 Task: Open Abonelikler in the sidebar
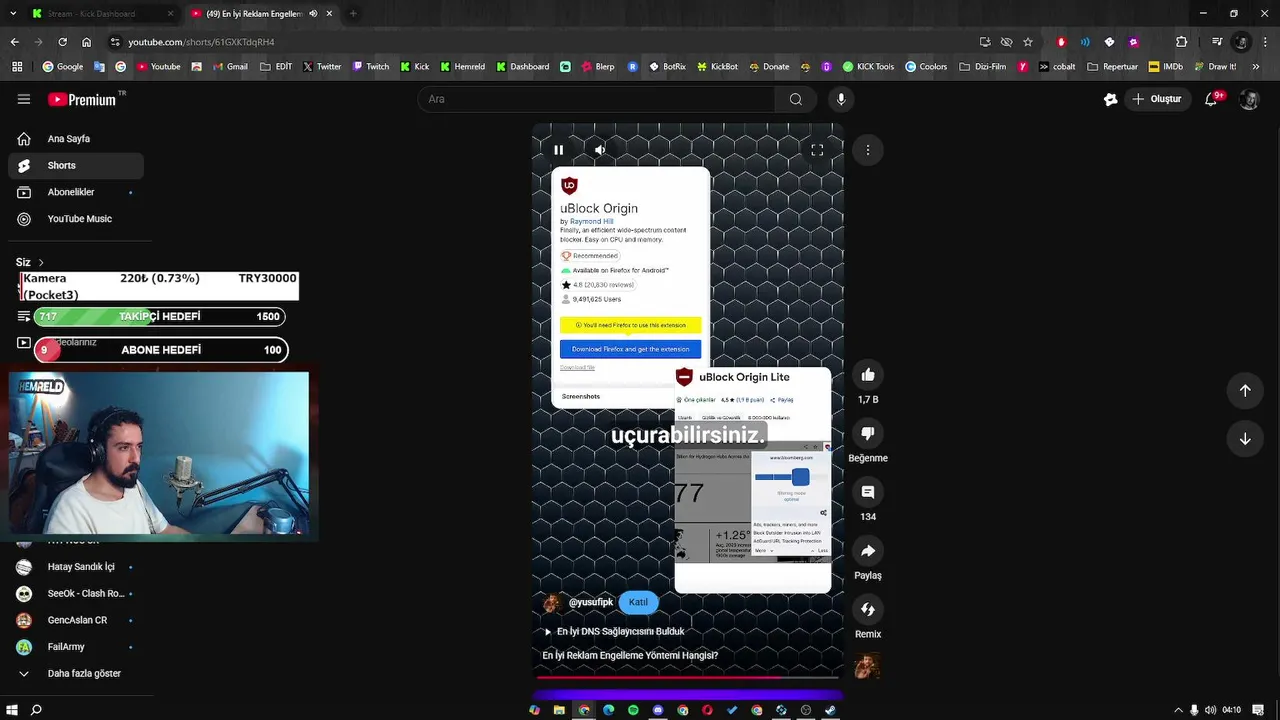(76, 192)
